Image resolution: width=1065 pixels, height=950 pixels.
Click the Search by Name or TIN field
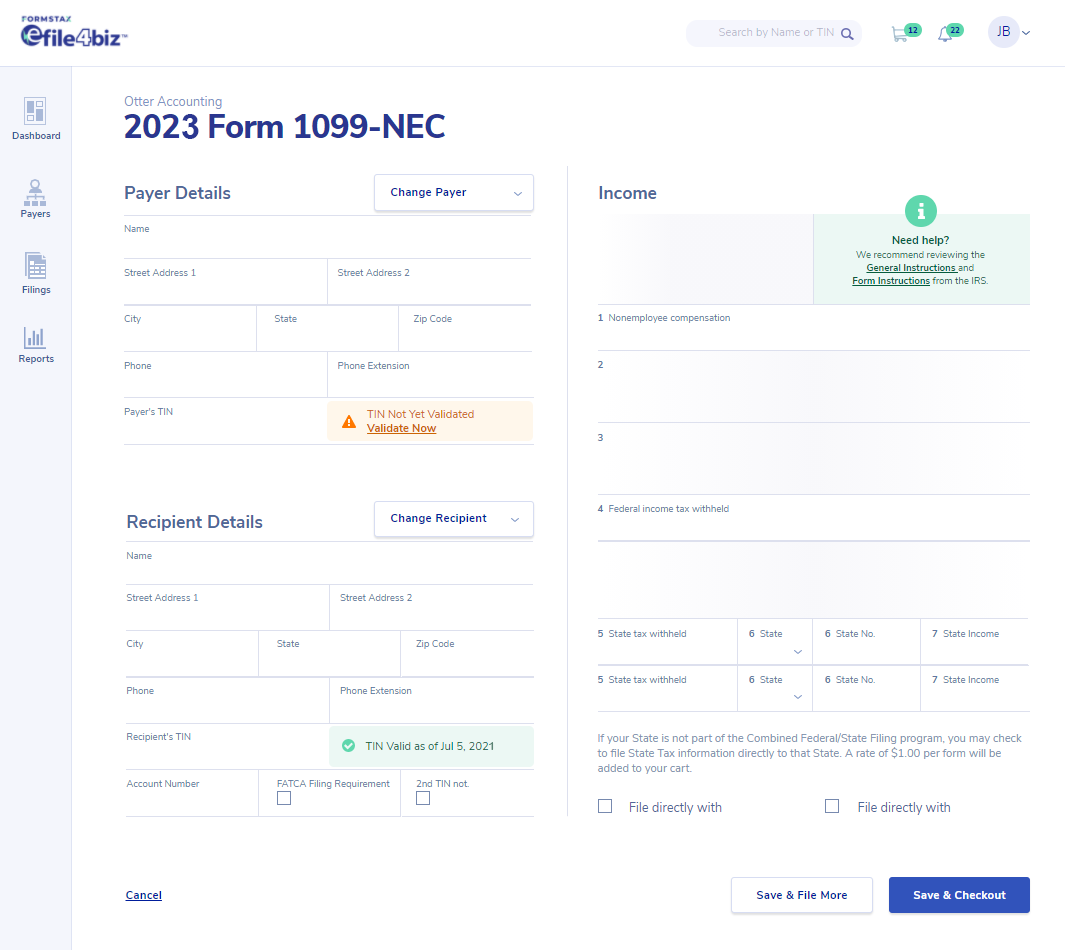click(774, 32)
